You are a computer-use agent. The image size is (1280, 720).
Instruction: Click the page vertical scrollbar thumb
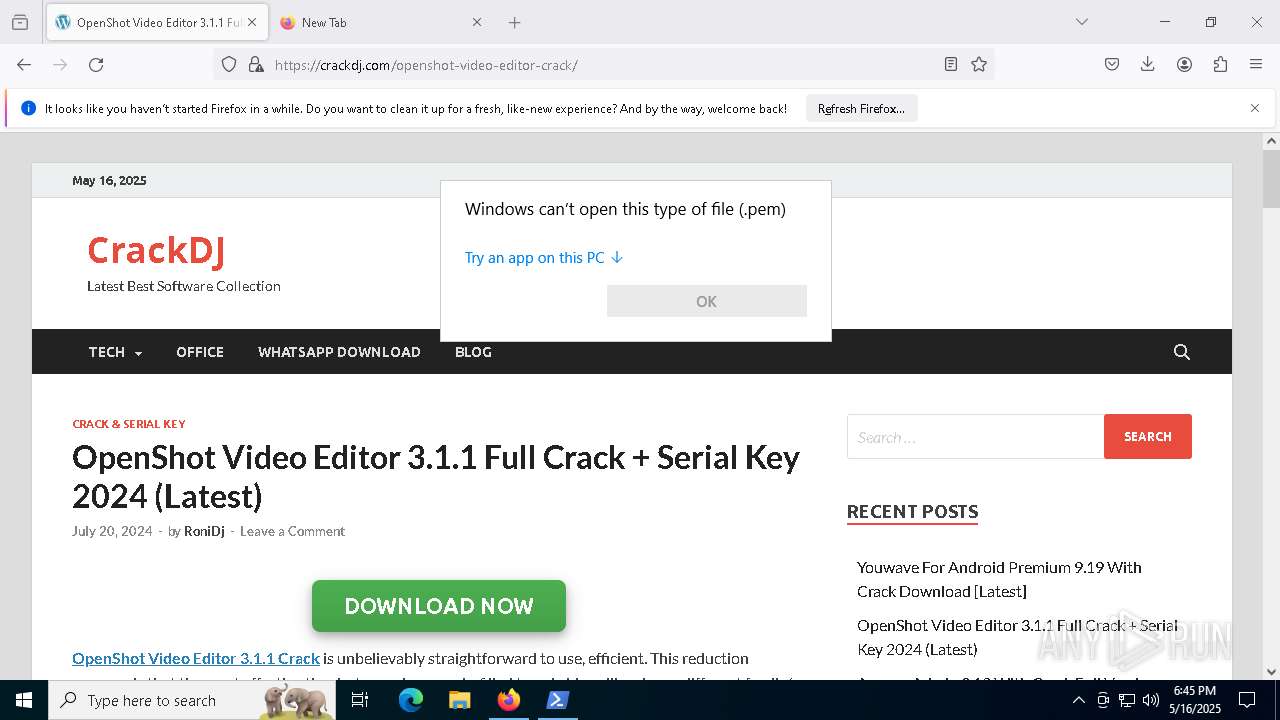(1271, 180)
